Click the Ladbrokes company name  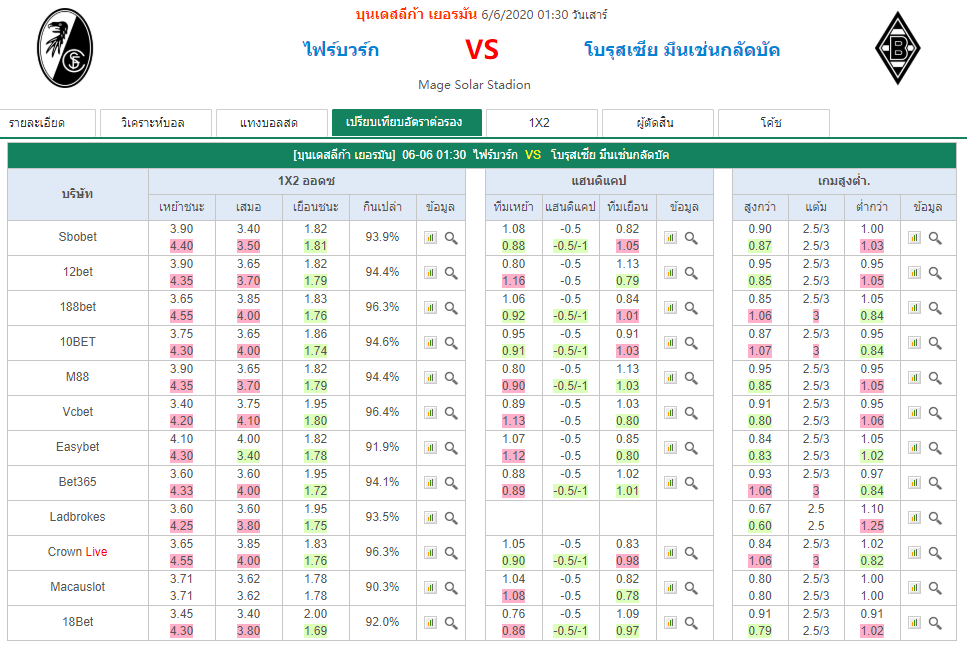click(78, 517)
